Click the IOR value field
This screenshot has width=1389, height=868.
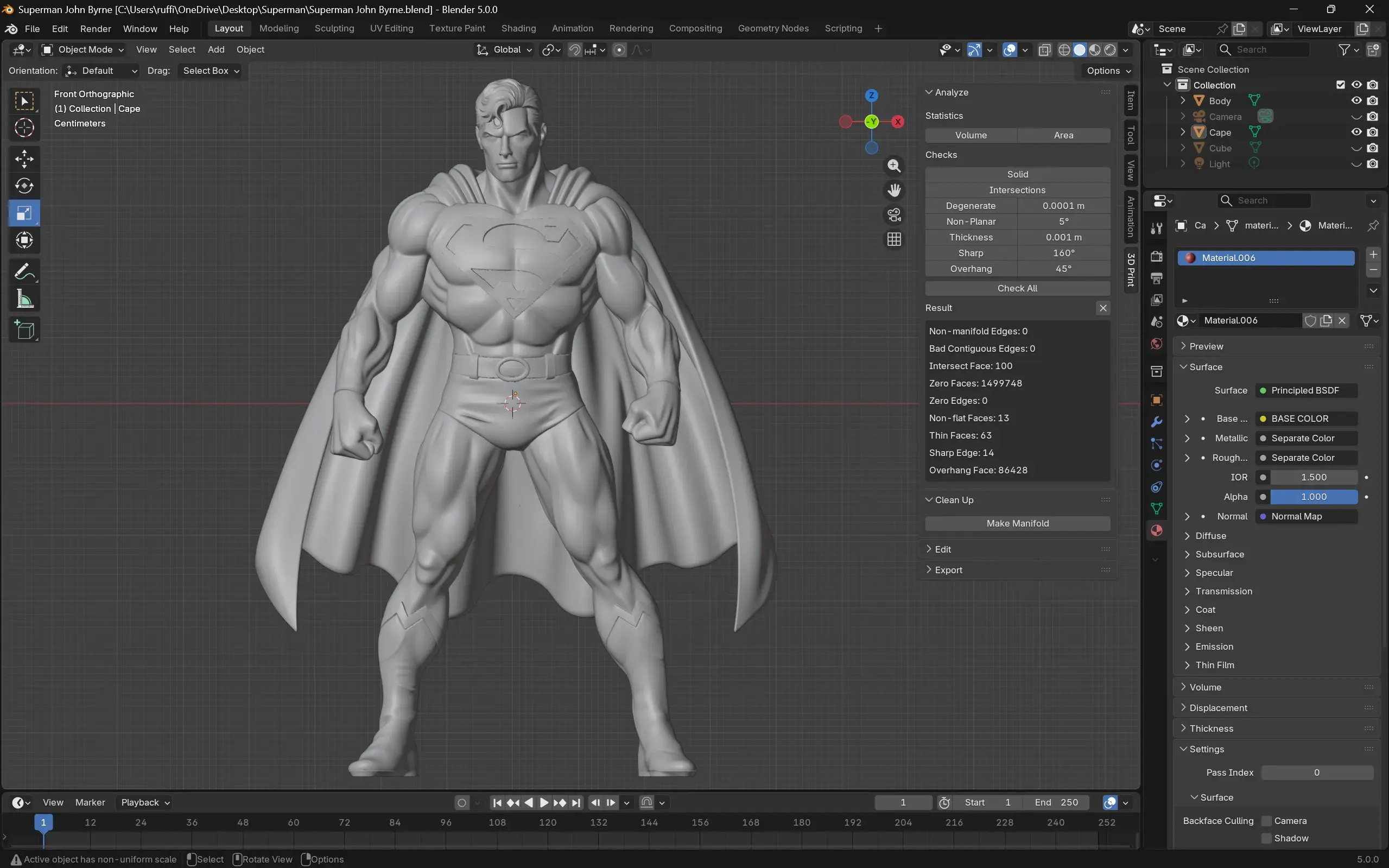pyautogui.click(x=1313, y=478)
